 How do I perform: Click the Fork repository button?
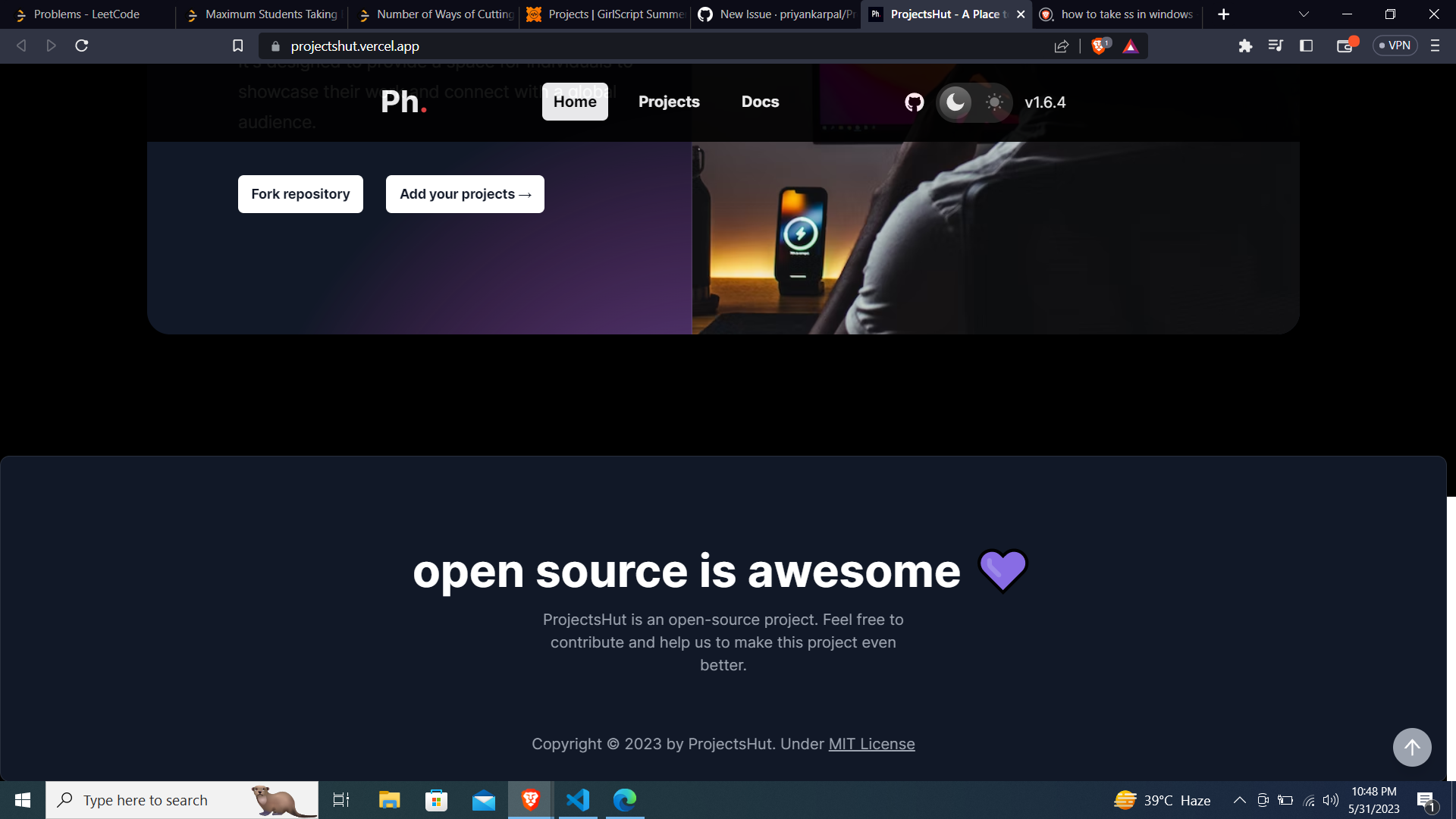(300, 193)
